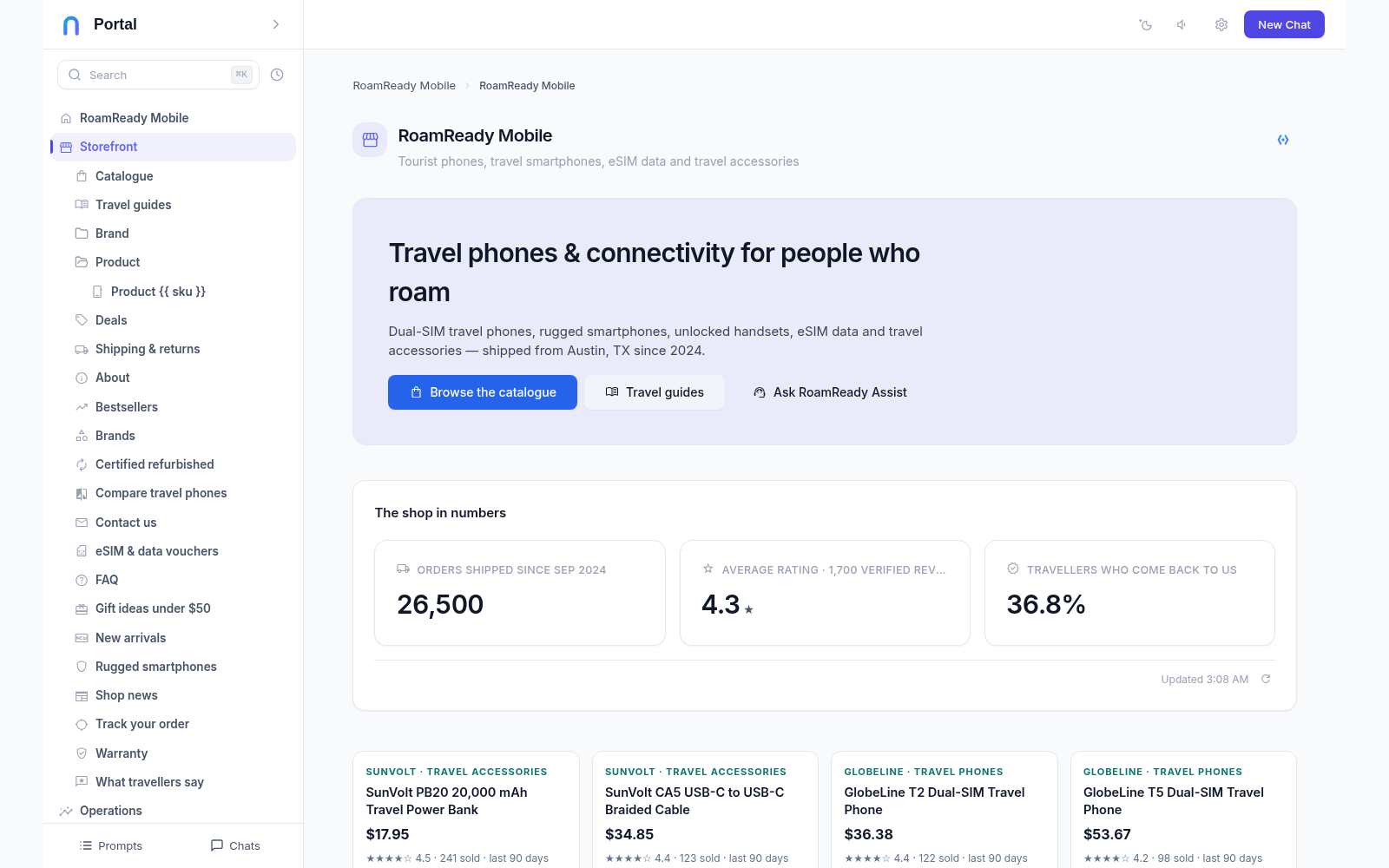1389x868 pixels.
Task: Expand the Portal sidebar chevron
Action: coord(276,24)
